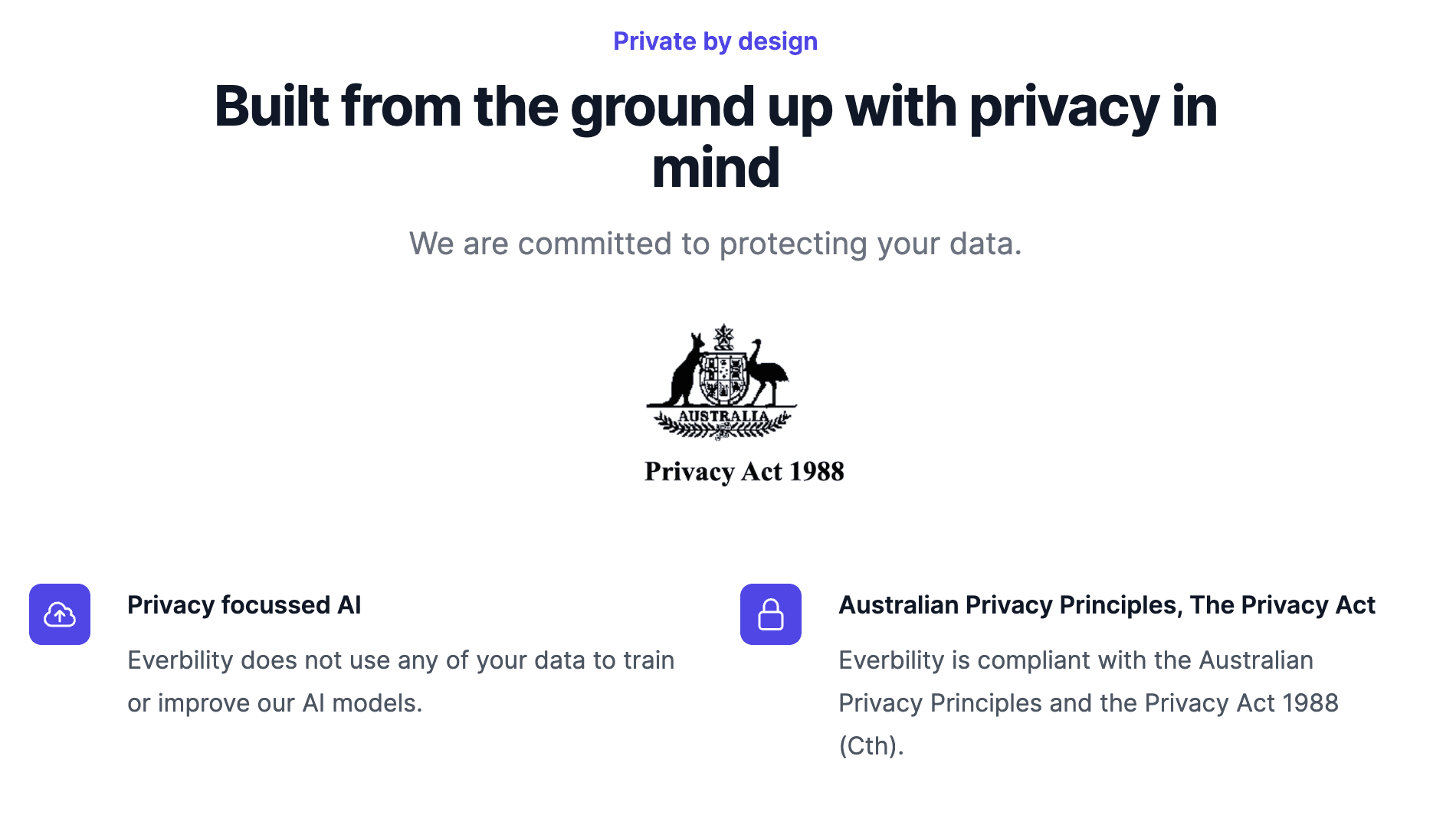Open "Australian Privacy Principles, The Privacy Act" heading
Image resolution: width=1456 pixels, height=815 pixels.
[1107, 605]
